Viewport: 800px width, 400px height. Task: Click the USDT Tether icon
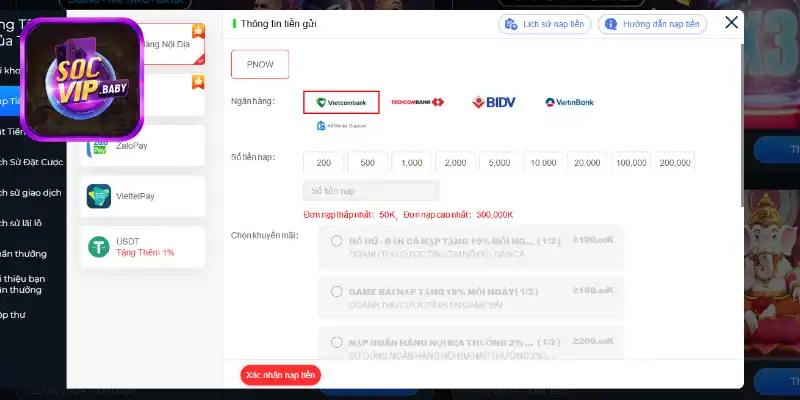(x=98, y=247)
